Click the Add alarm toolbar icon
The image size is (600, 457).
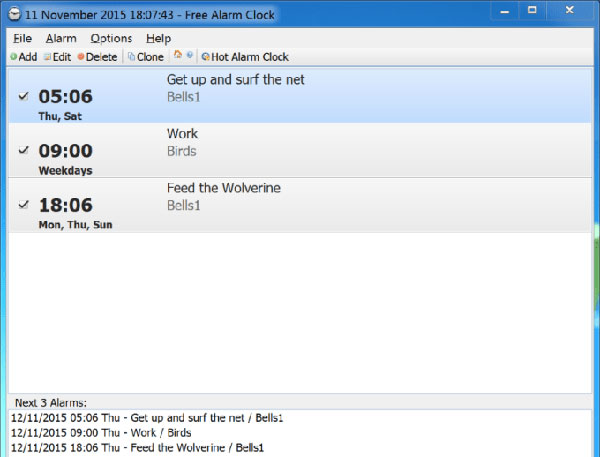click(x=23, y=57)
